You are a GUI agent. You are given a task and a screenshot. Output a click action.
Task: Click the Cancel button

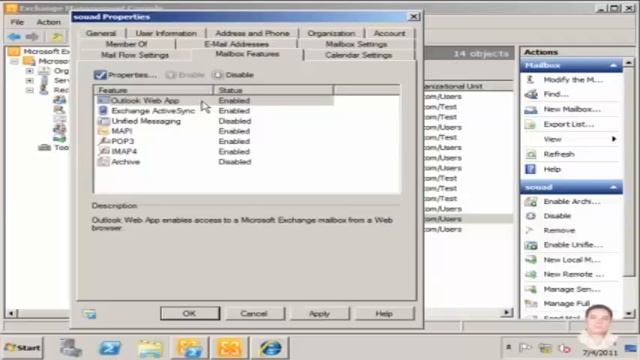tap(254, 313)
